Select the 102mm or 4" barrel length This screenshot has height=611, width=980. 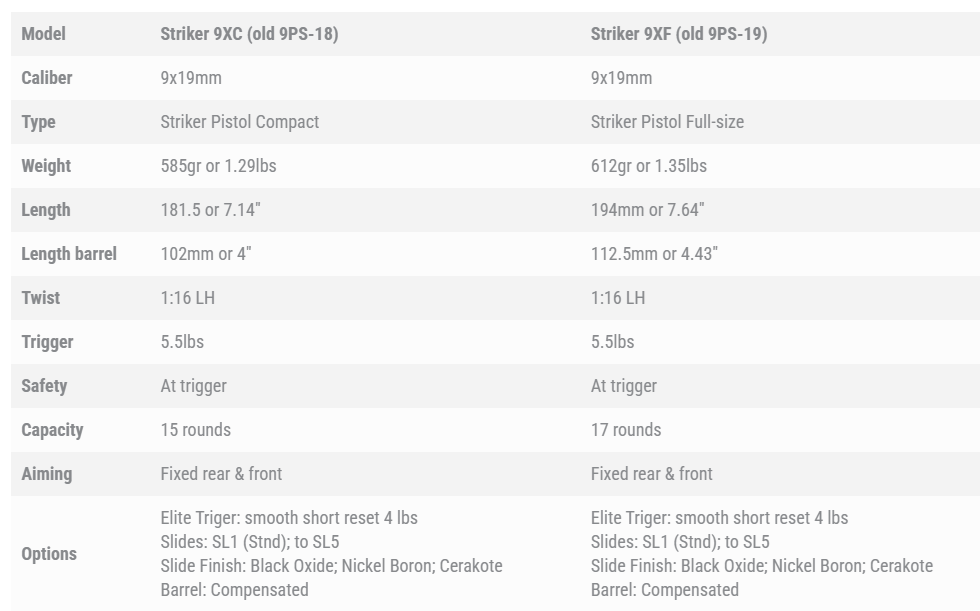pyautogui.click(x=206, y=254)
